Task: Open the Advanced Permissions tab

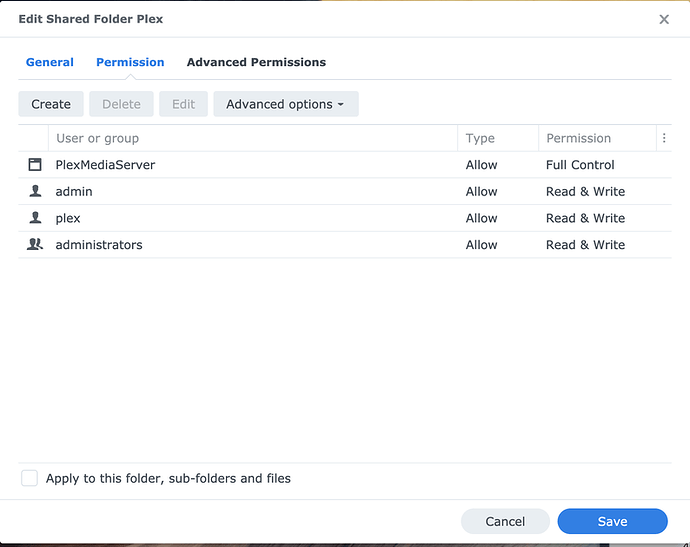Action: (x=256, y=62)
